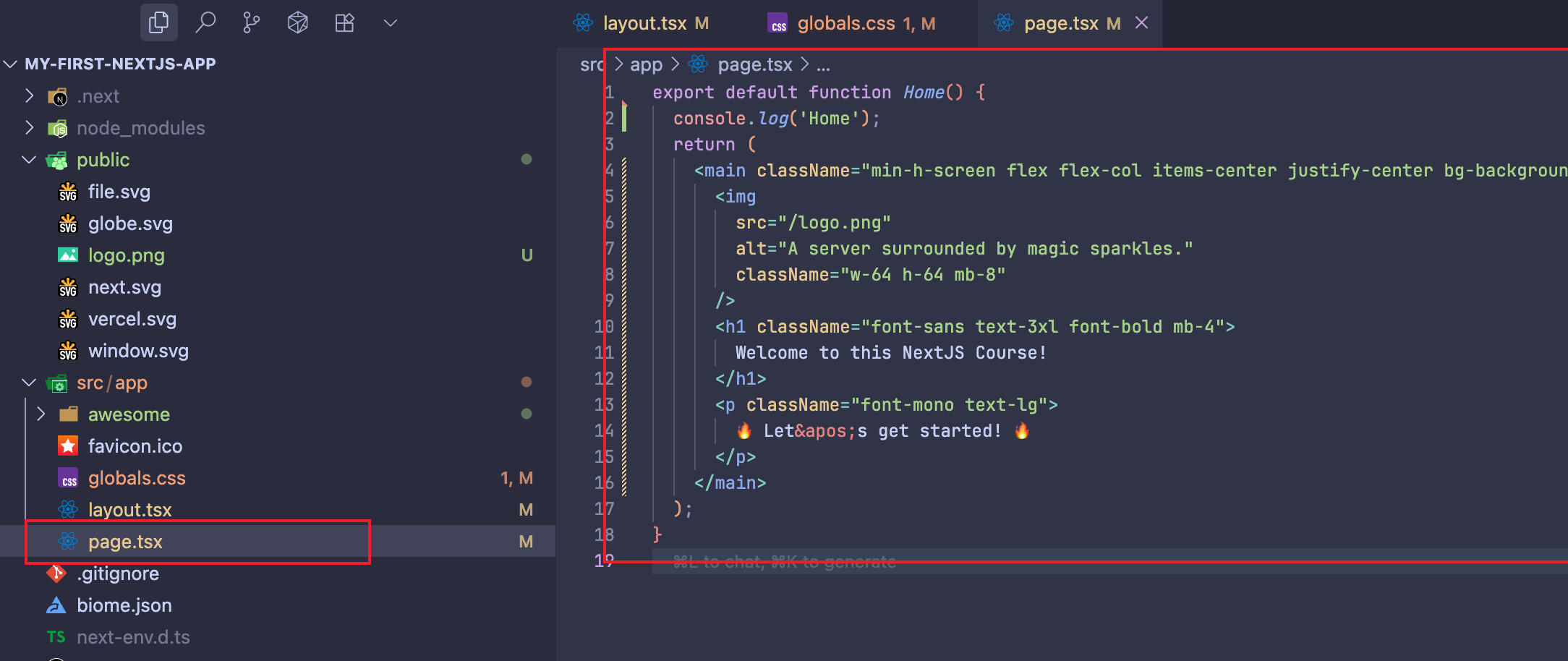
Task: Open globe.svg in the explorer
Action: coord(130,223)
